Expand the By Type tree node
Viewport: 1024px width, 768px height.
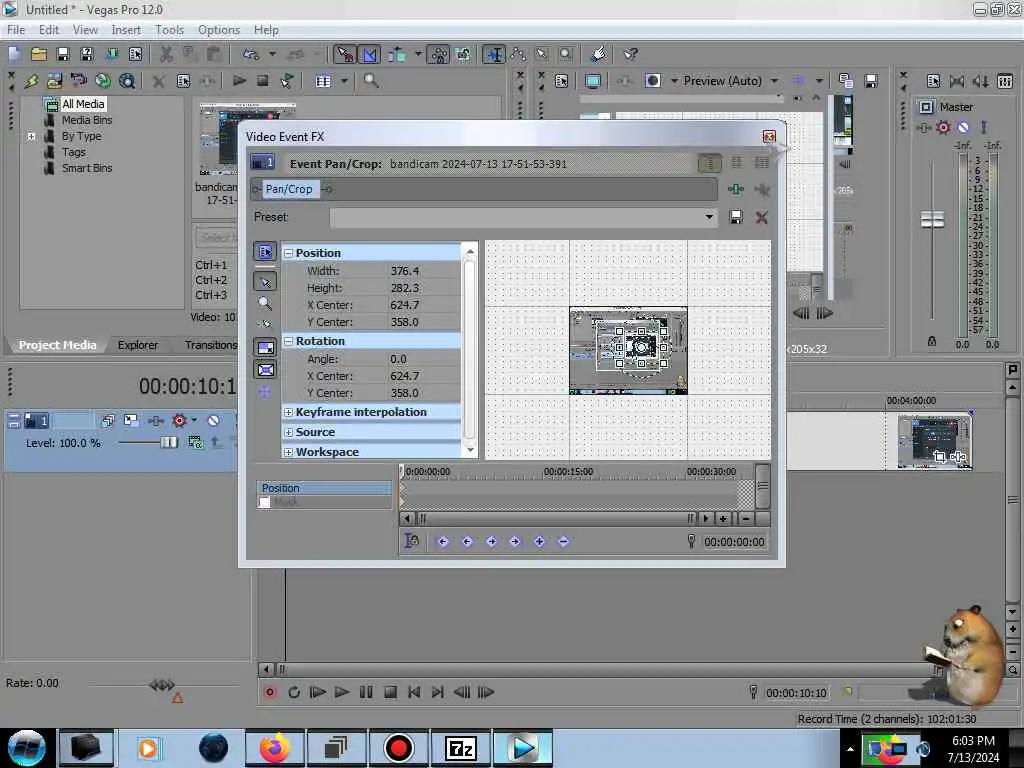31,136
